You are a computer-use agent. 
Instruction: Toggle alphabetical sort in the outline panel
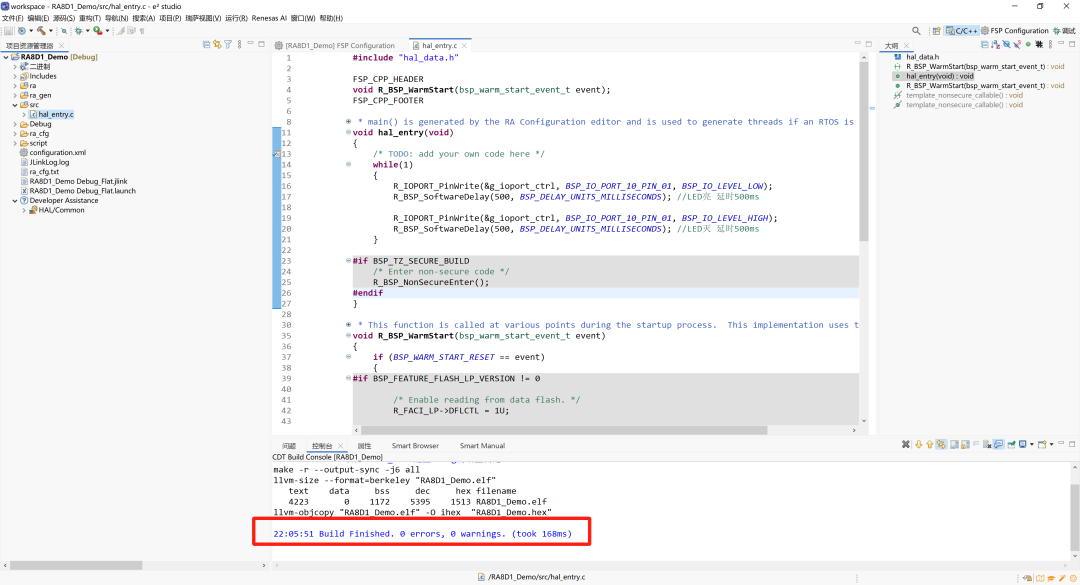[995, 45]
